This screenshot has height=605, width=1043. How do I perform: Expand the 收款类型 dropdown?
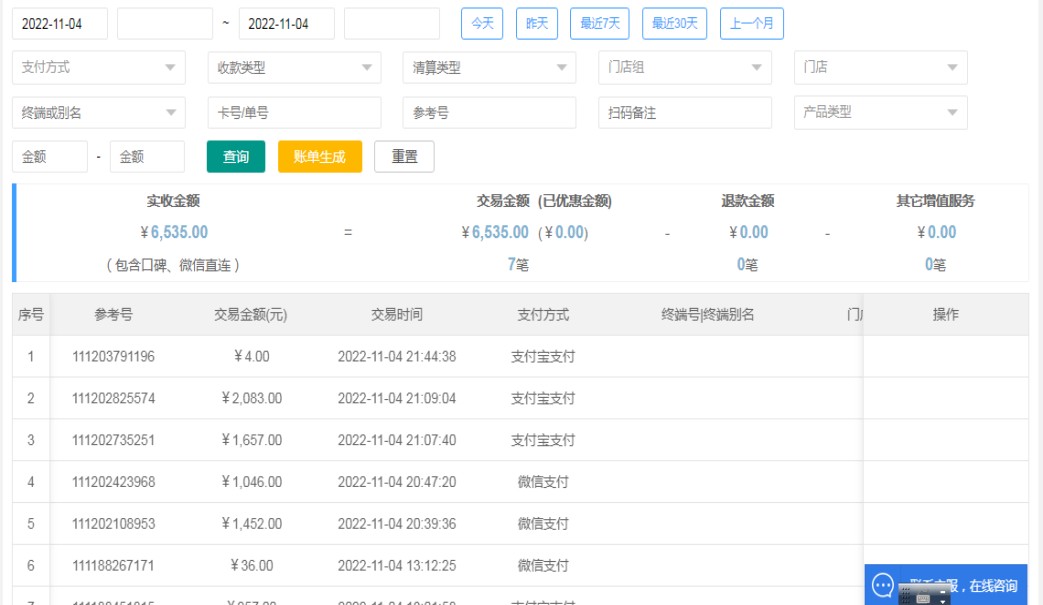294,68
